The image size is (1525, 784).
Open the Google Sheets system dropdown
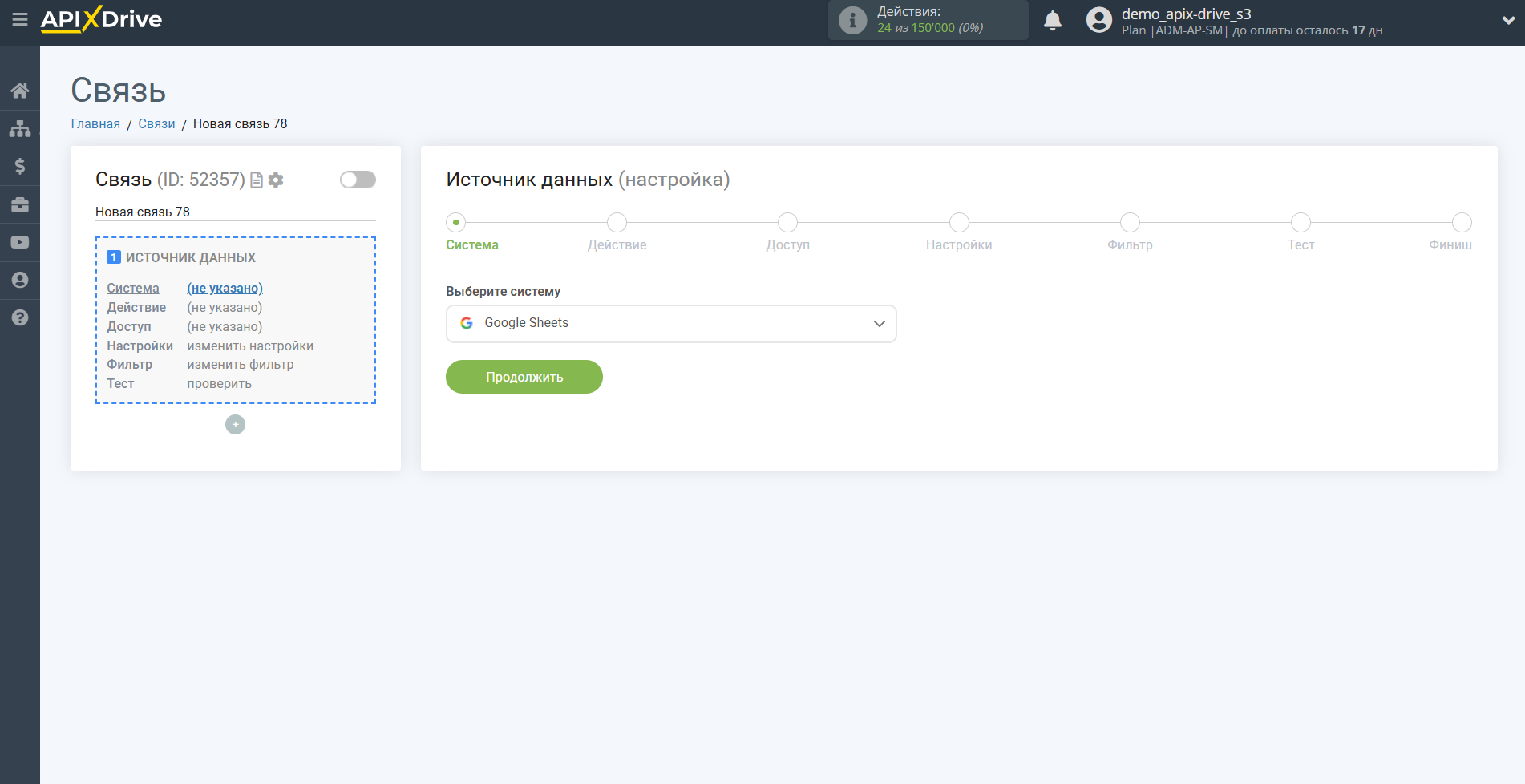tap(671, 324)
